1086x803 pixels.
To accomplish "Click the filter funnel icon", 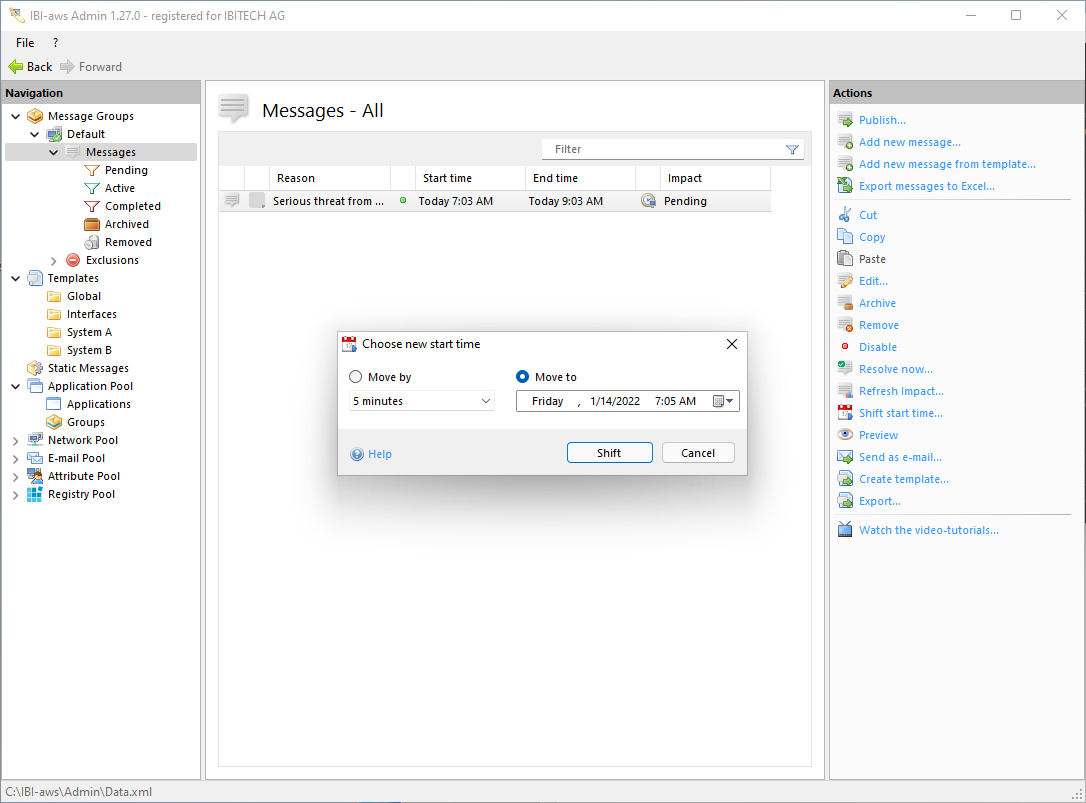I will pos(792,150).
